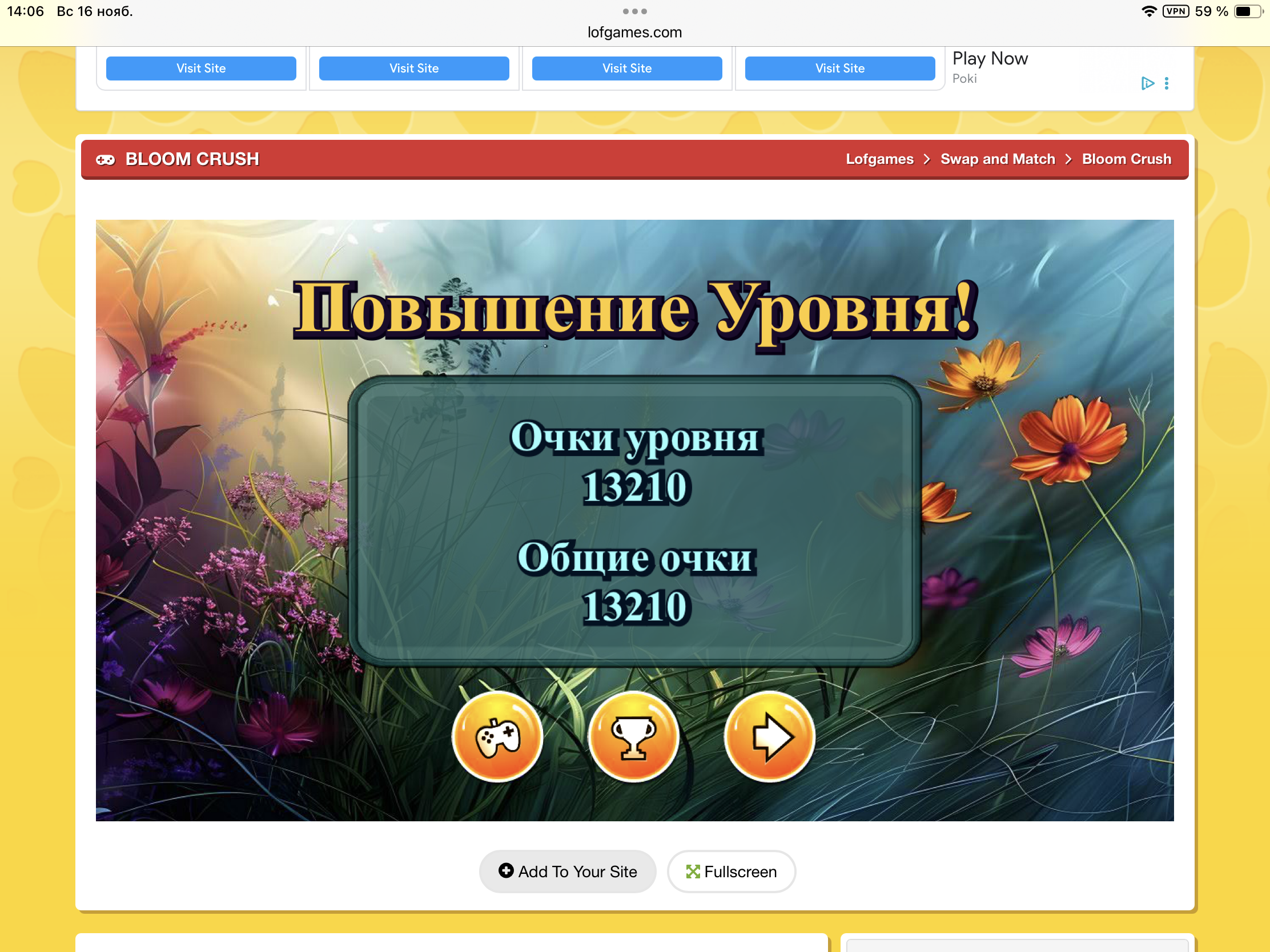Viewport: 1270px width, 952px height.
Task: Tap the next level arrow button
Action: coord(769,736)
